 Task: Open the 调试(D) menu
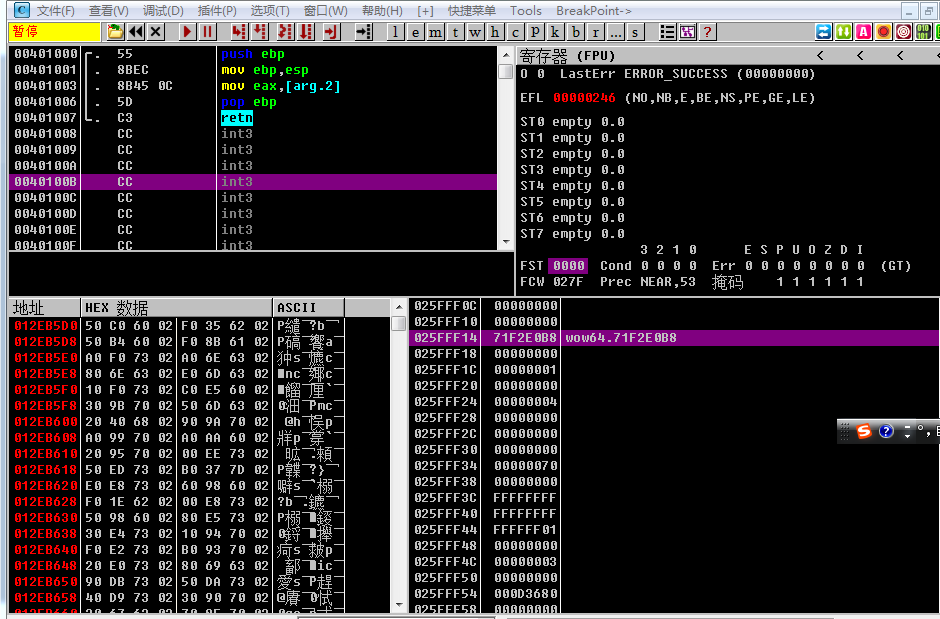tap(163, 11)
